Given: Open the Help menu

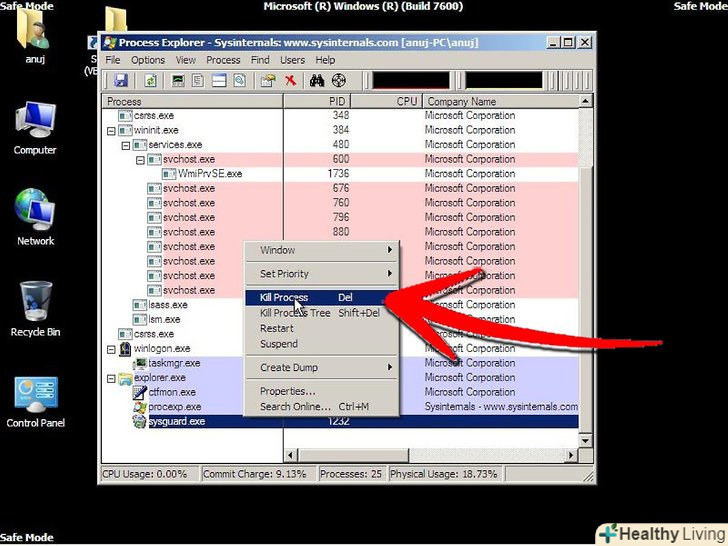Looking at the screenshot, I should click(x=325, y=60).
